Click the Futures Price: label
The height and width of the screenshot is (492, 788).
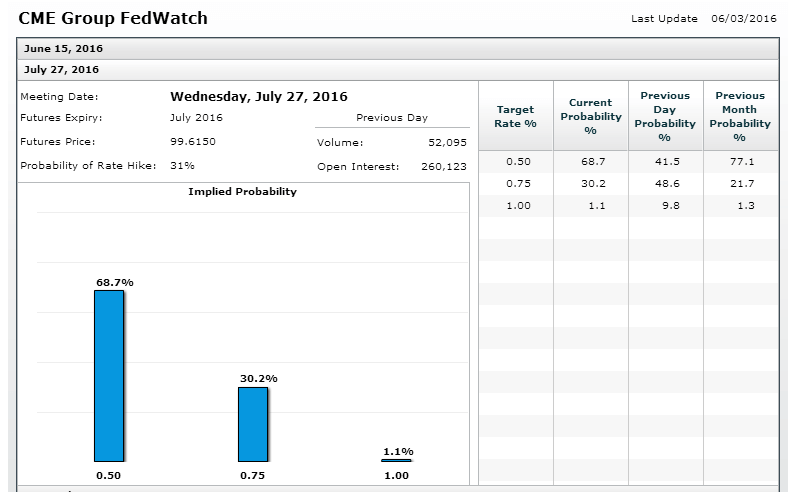pyautogui.click(x=58, y=142)
